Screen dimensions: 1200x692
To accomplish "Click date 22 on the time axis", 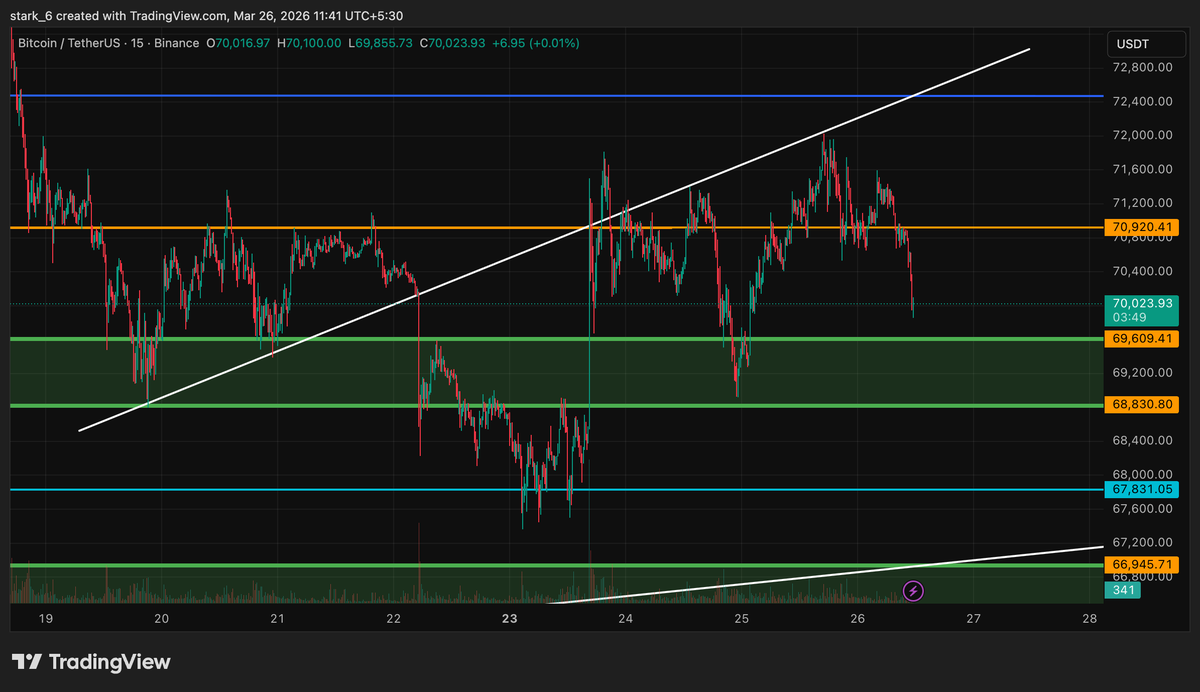I will pyautogui.click(x=394, y=619).
